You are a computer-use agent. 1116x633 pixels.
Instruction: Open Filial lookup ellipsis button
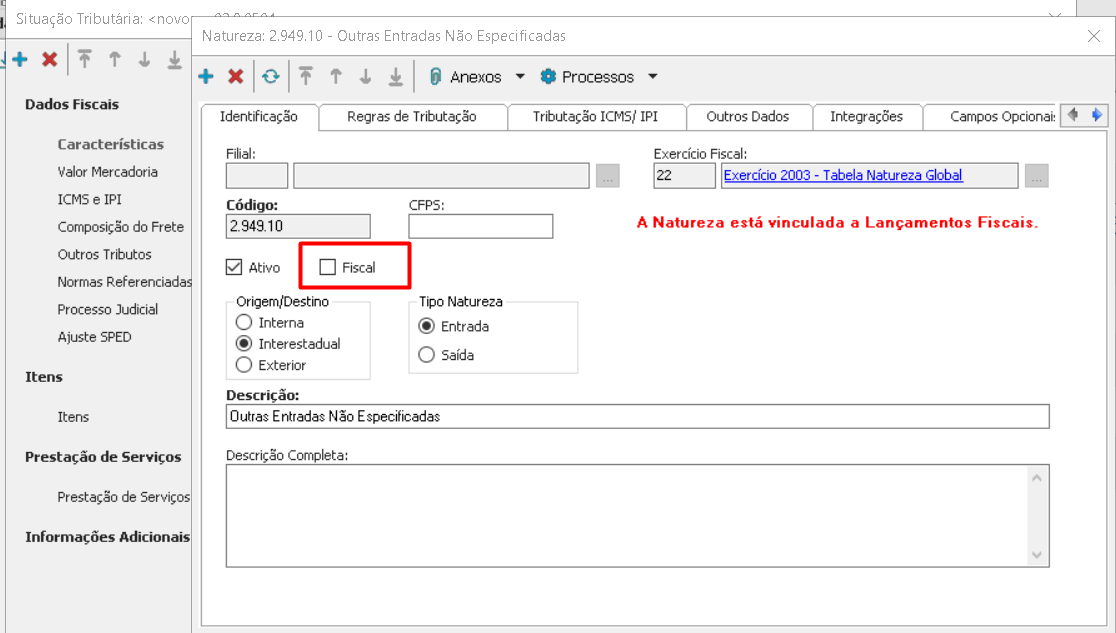pos(608,175)
